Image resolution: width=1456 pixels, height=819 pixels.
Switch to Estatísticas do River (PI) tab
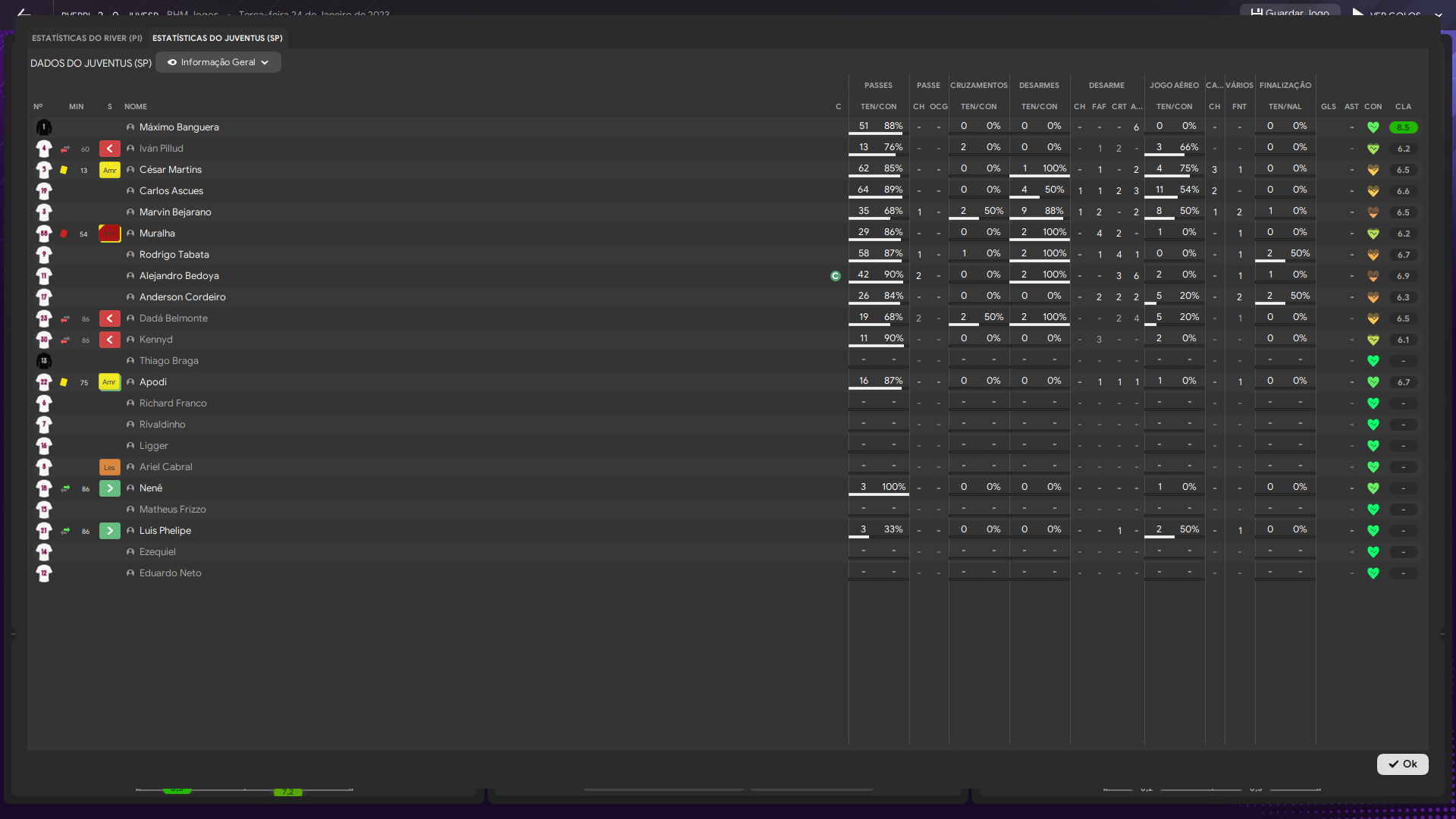pos(86,38)
